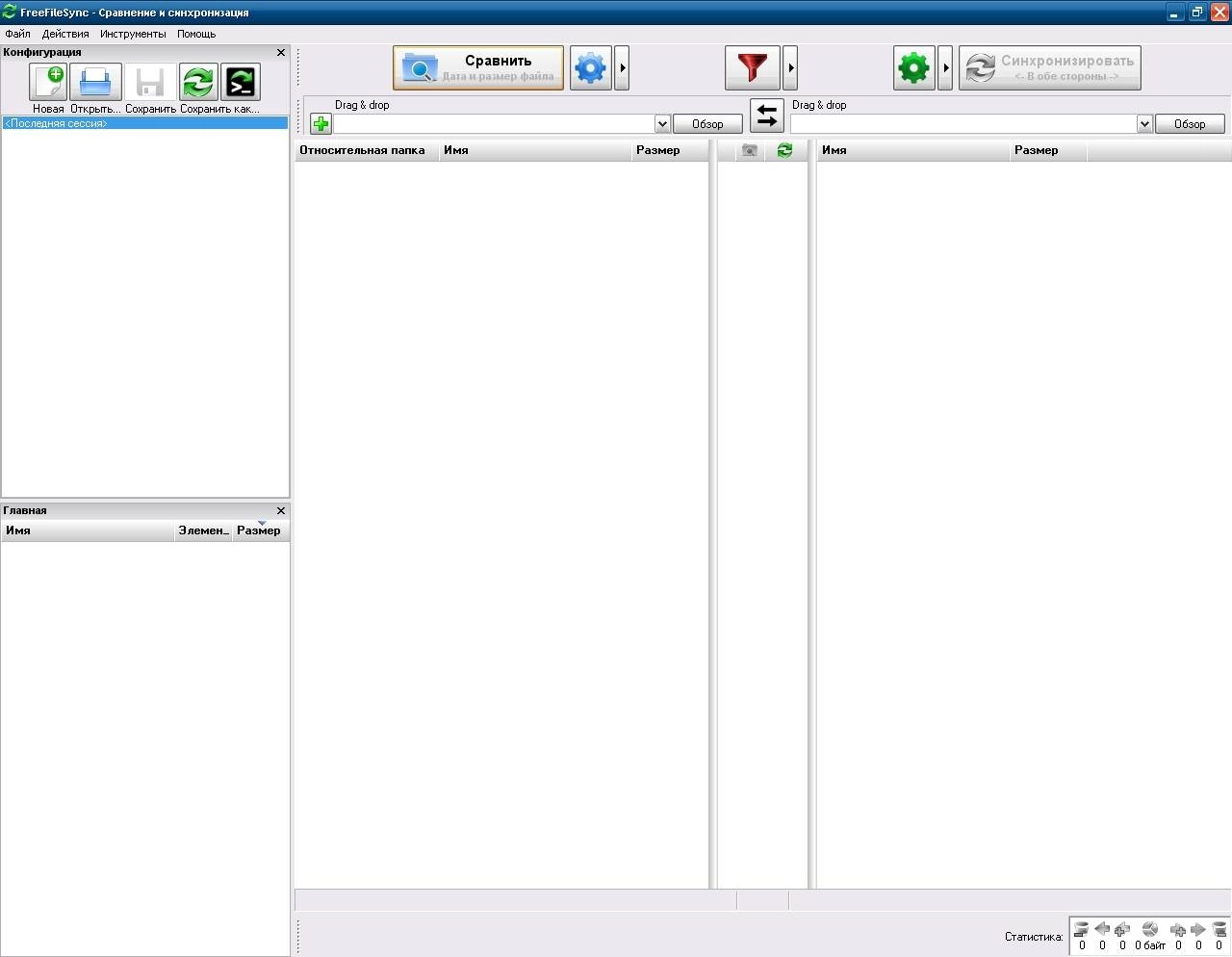Click into the left folder path field
This screenshot has height=957, width=1232.
tap(494, 124)
